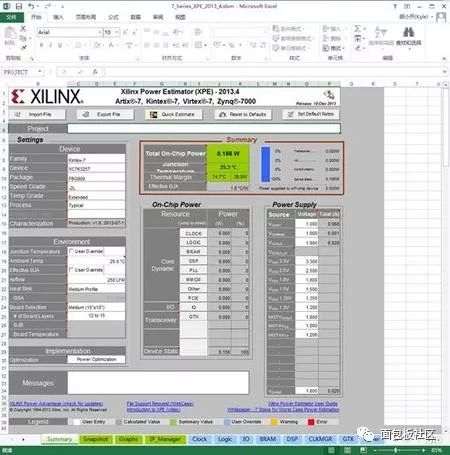Open Xilinx Power Estimator User Guide link
450x455 pixels.
tap(303, 404)
